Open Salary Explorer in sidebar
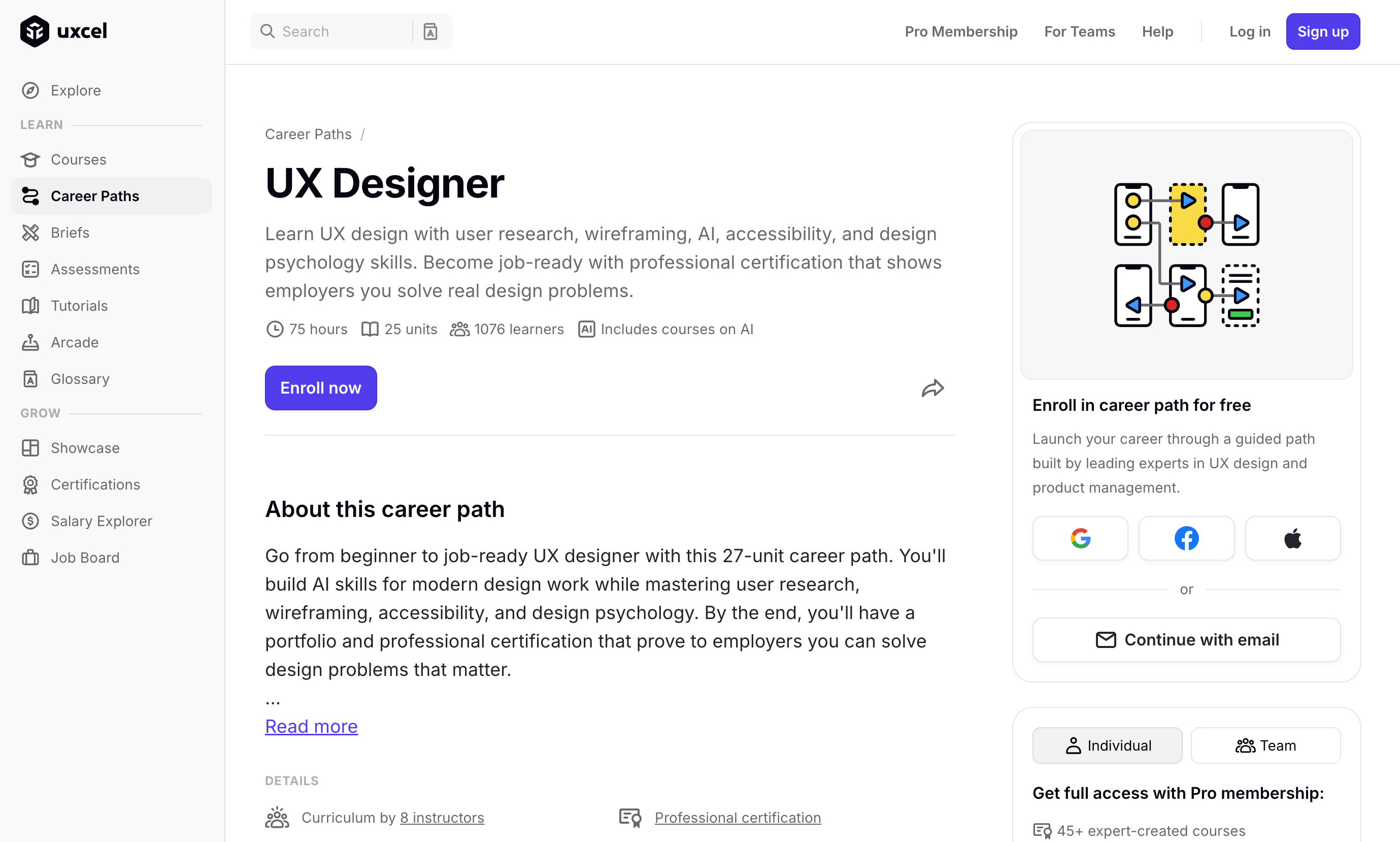This screenshot has height=842, width=1400. click(x=101, y=521)
